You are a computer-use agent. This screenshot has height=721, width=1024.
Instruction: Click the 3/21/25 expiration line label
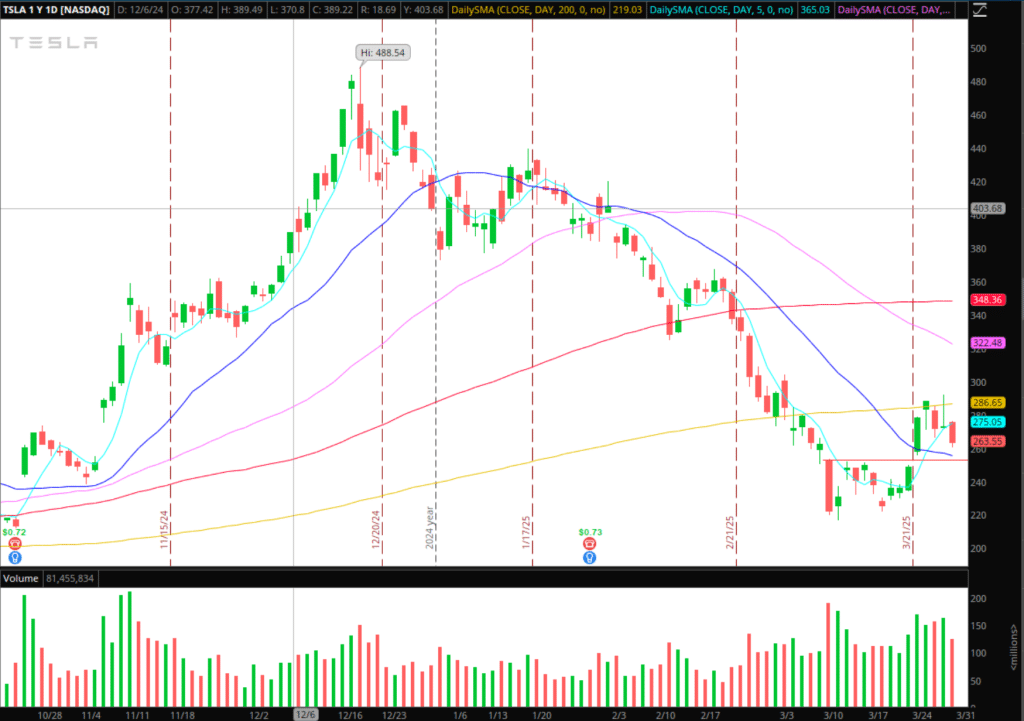tap(907, 532)
